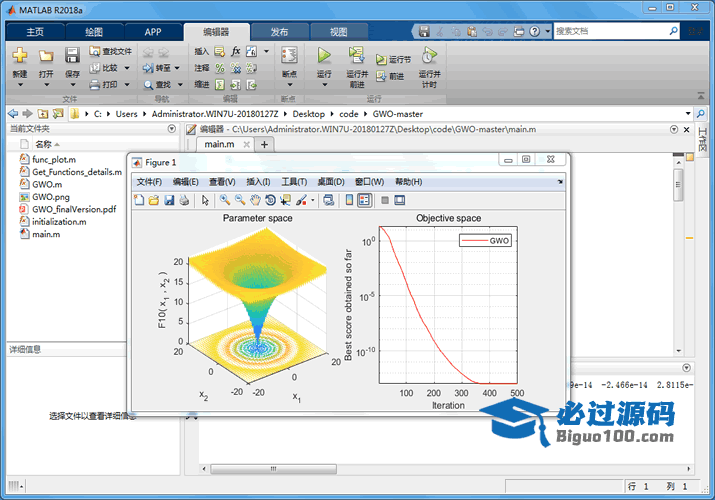Click Print icon in Figure 1 toolbar
Screen dimensions: 715x500
click(184, 200)
